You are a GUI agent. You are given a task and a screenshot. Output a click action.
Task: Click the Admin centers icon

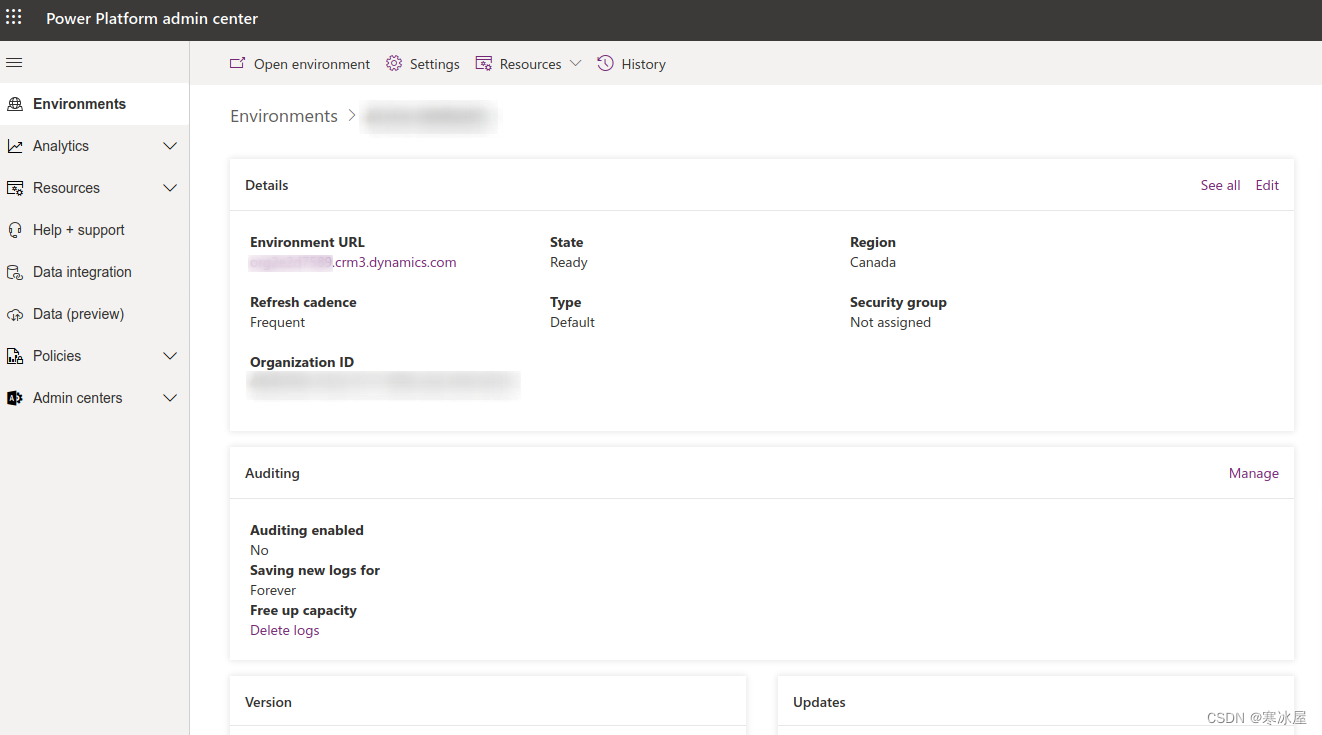(15, 398)
